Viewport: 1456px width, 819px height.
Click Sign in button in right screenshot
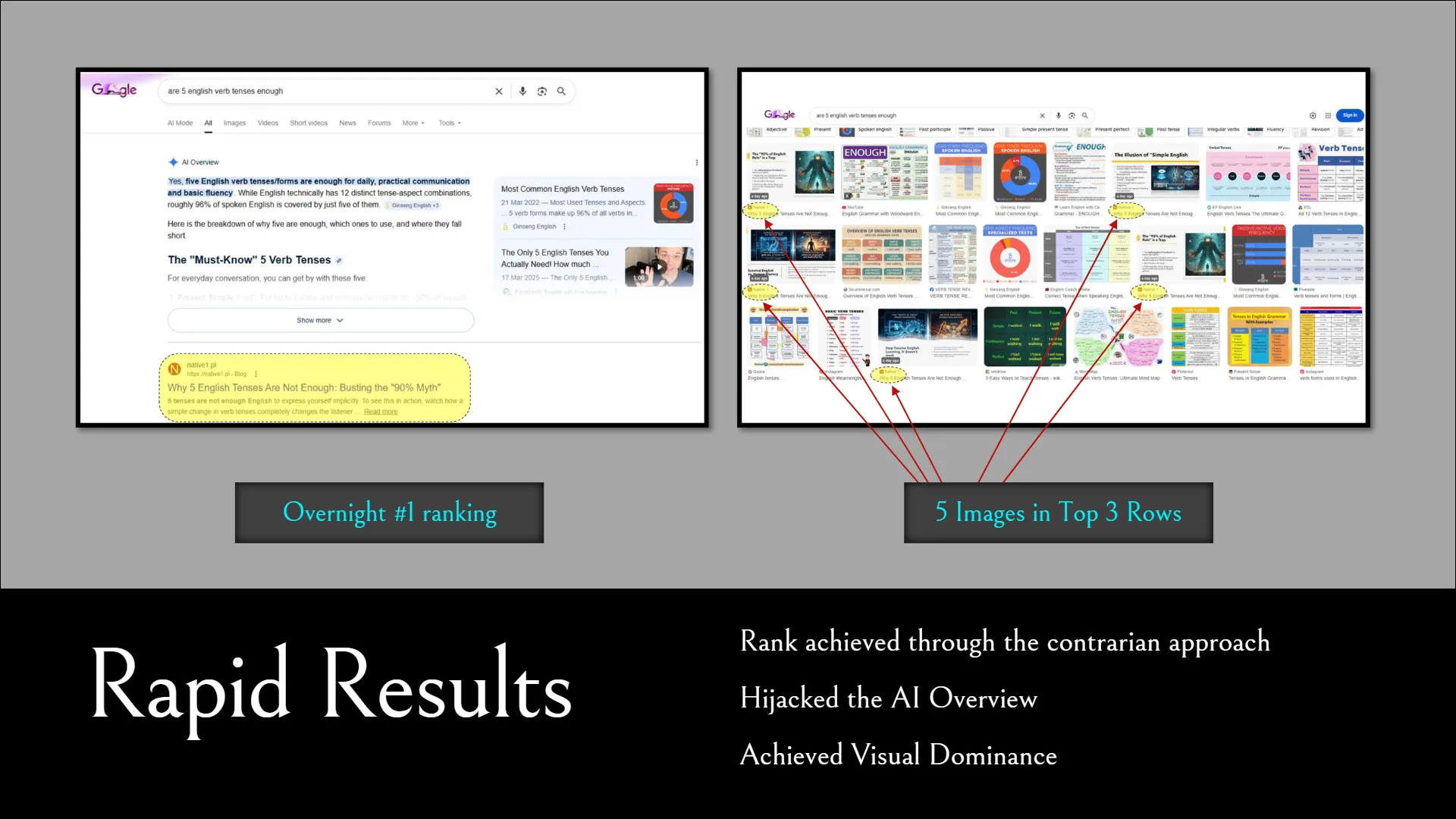pyautogui.click(x=1350, y=115)
